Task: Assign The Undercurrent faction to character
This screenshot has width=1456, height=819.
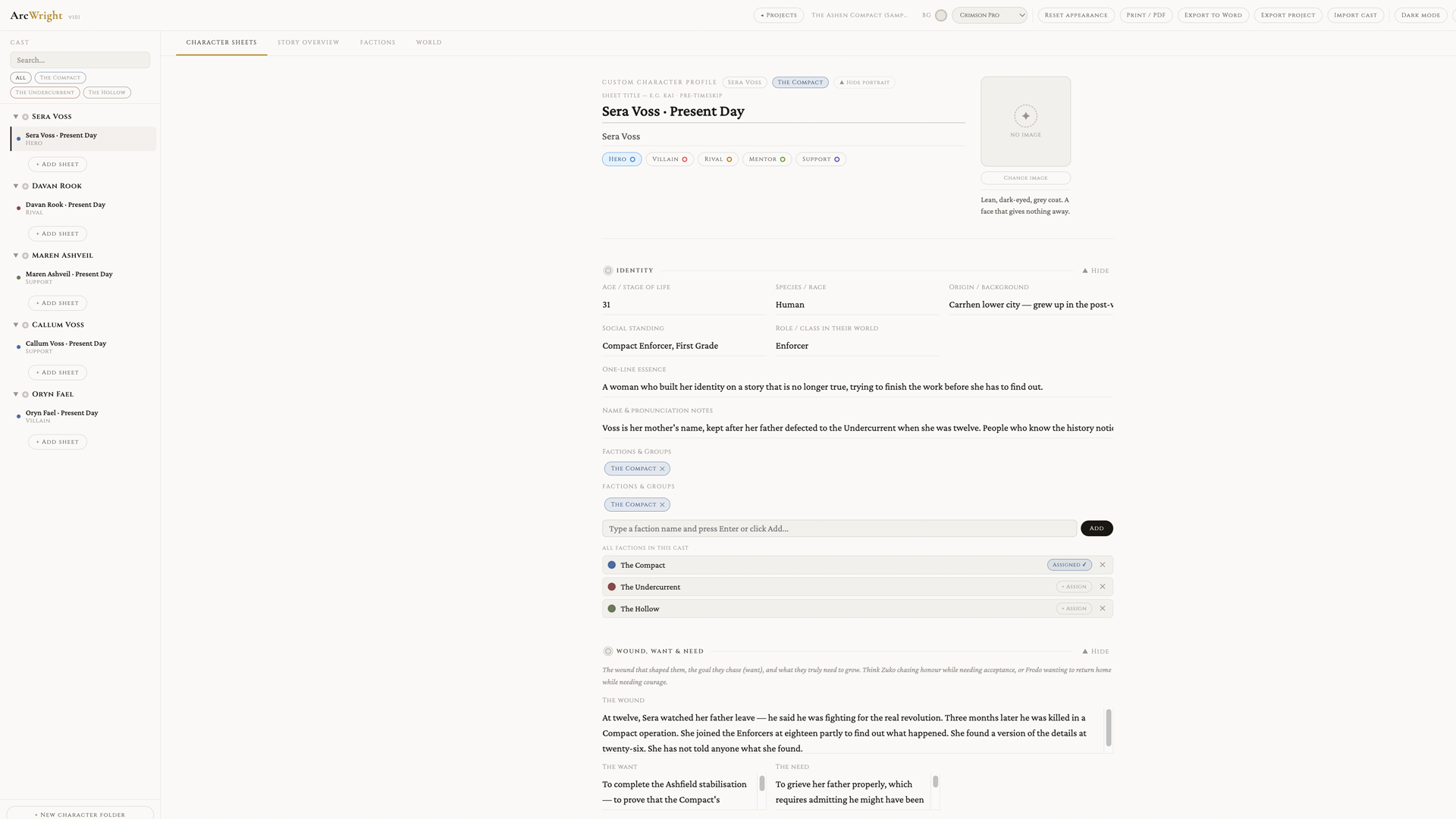Action: coord(1074,587)
